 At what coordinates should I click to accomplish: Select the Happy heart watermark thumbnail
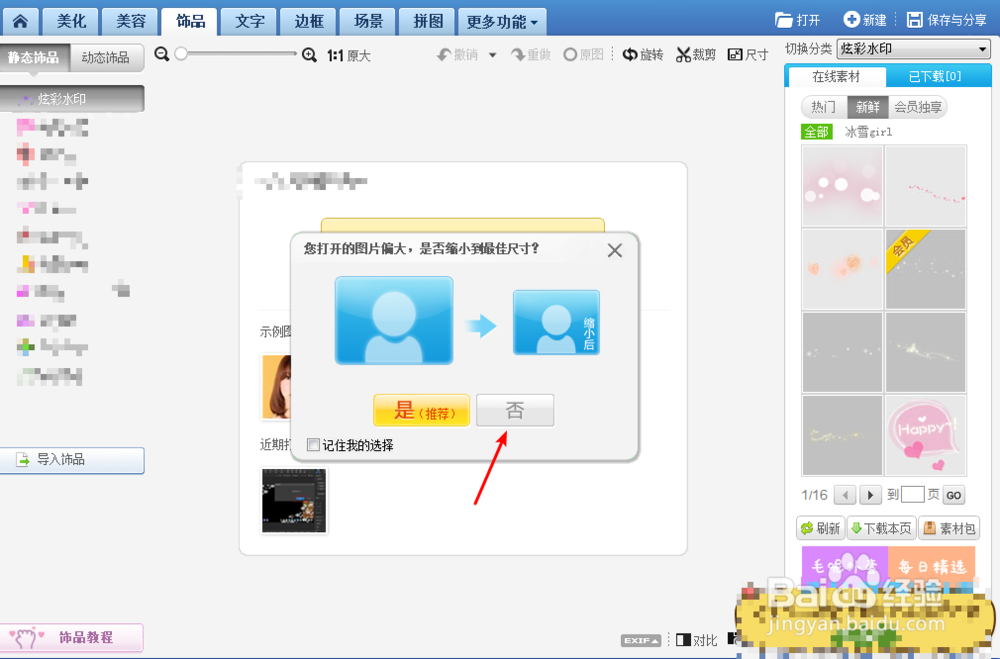(925, 434)
